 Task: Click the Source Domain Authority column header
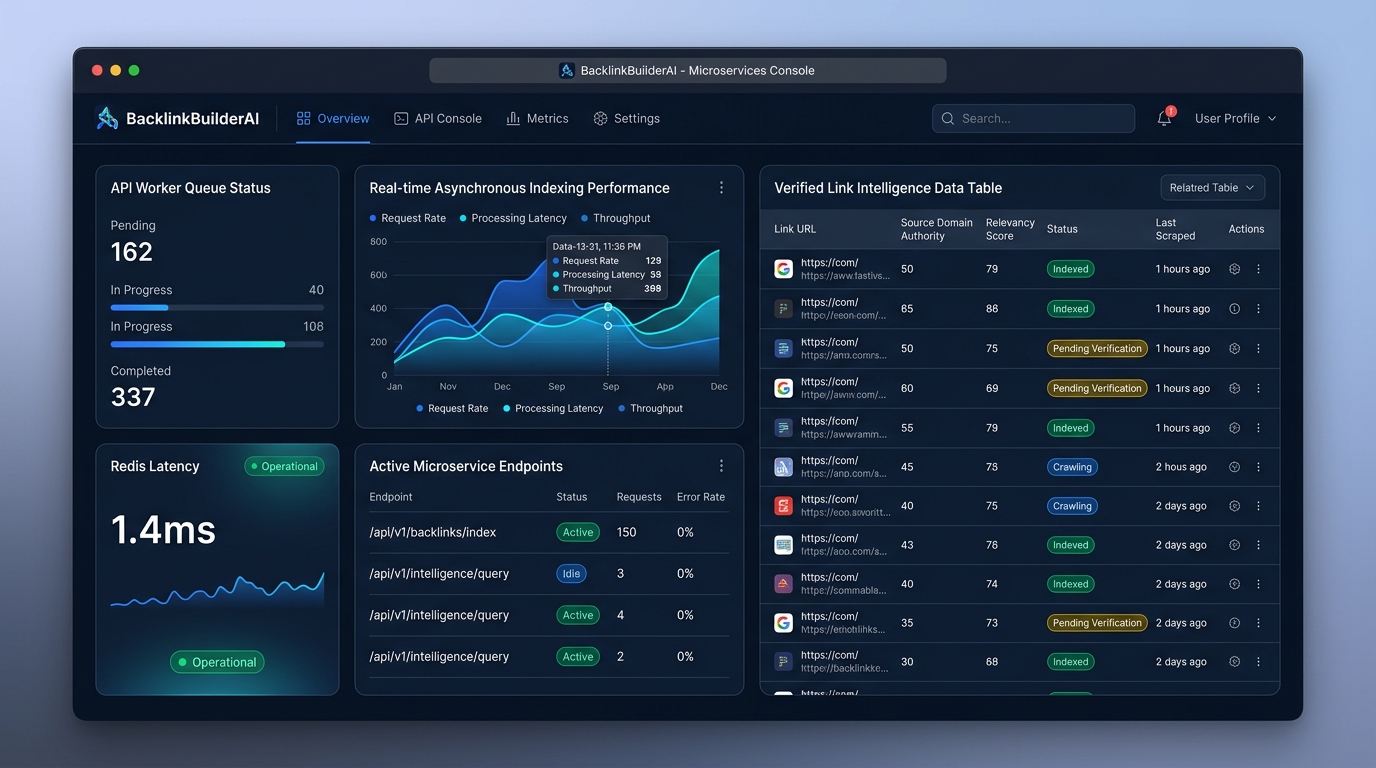937,229
